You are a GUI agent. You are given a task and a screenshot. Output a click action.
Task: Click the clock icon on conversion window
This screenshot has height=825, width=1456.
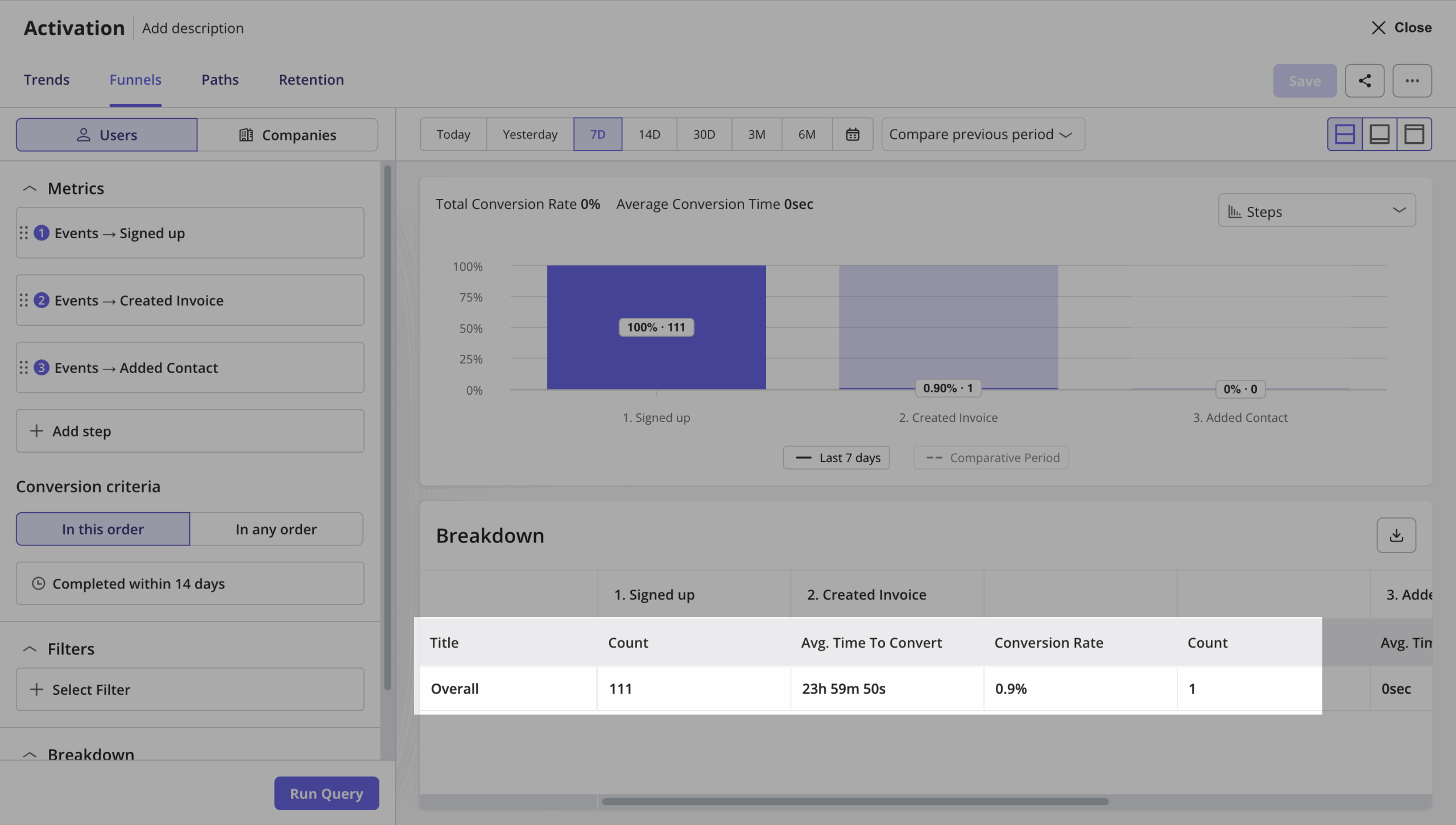tap(38, 583)
